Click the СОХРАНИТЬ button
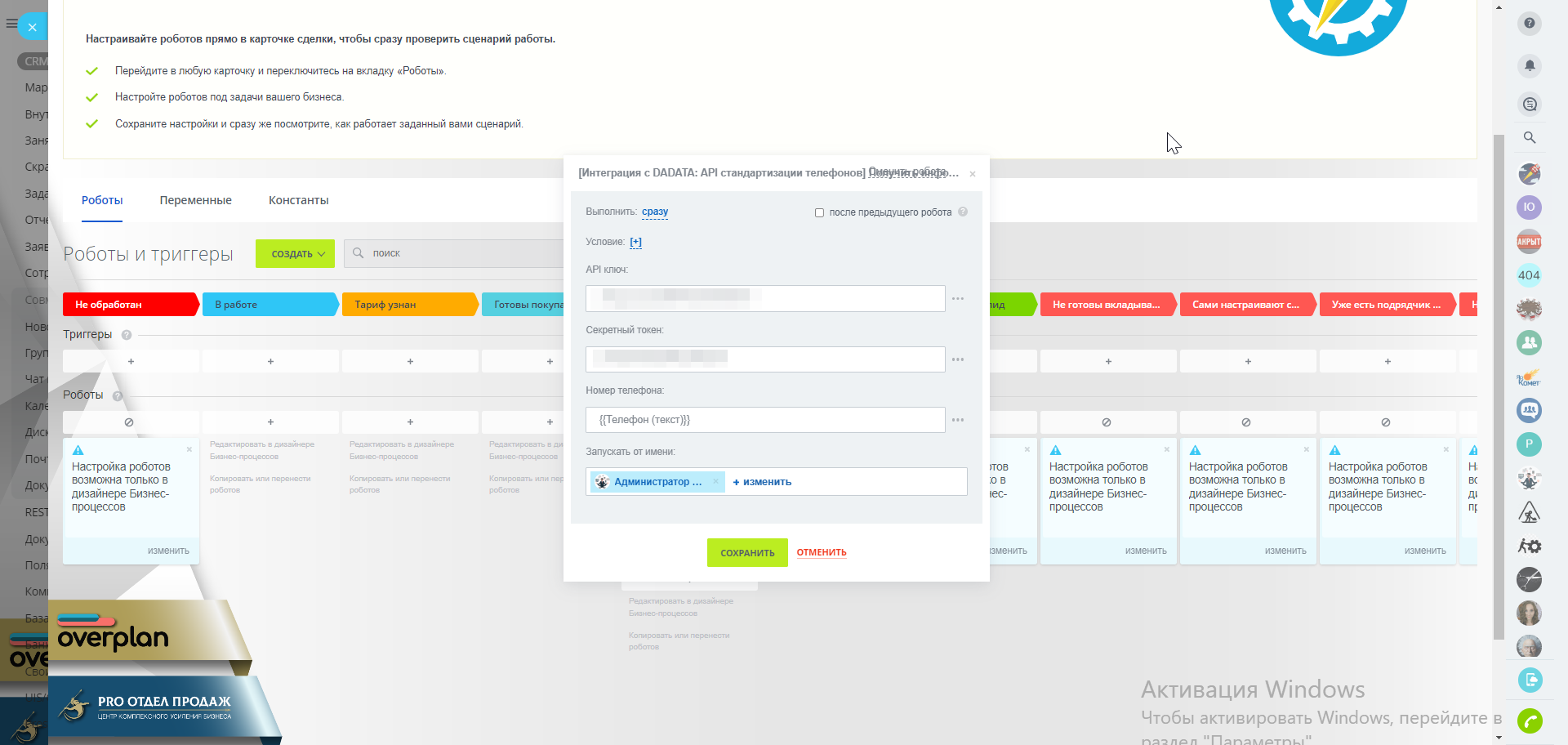The height and width of the screenshot is (745, 1568). coord(747,552)
